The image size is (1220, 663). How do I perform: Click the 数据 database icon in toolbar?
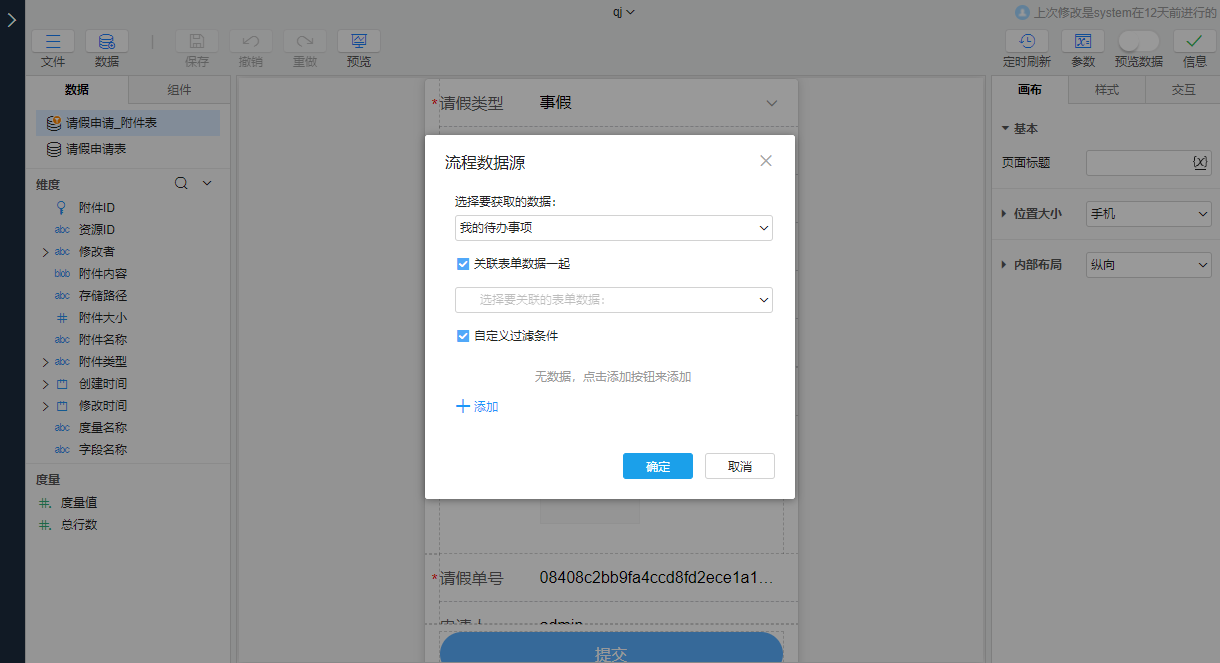[106, 42]
